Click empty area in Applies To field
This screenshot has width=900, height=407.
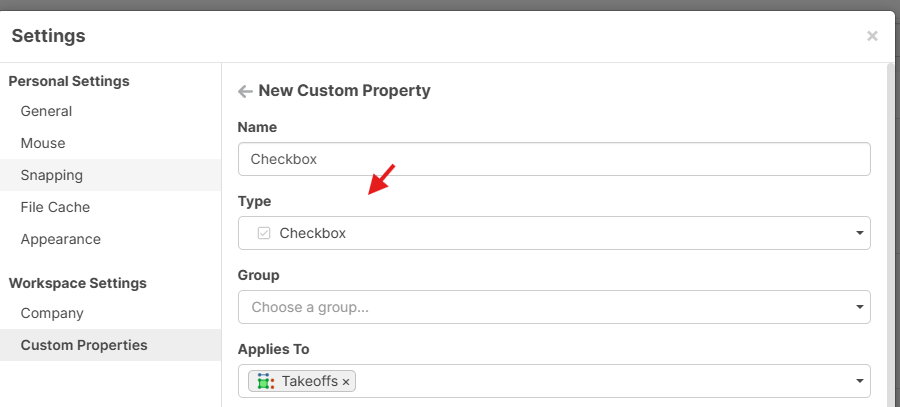[600, 381]
